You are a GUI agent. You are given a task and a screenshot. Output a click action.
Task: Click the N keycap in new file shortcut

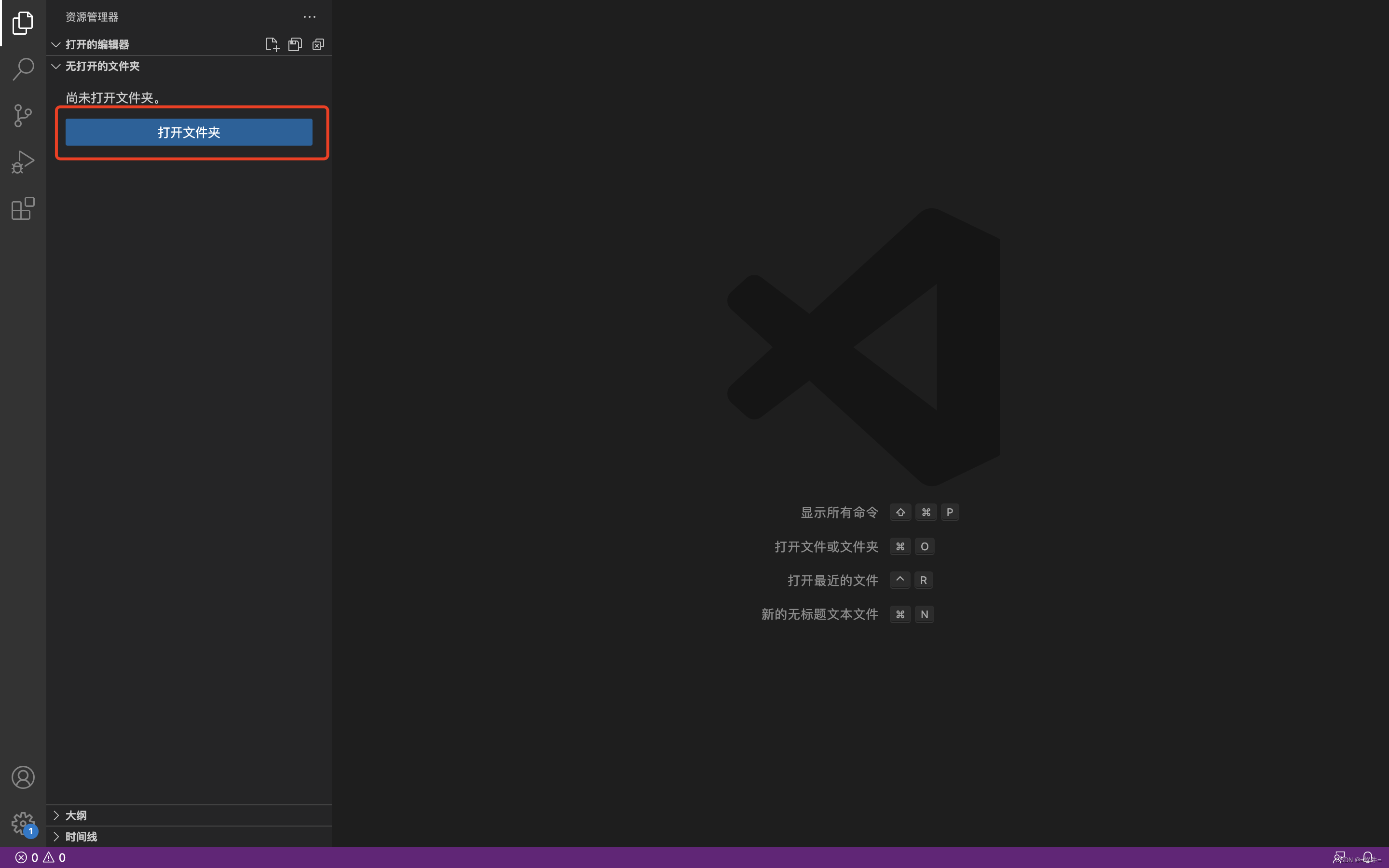click(924, 614)
